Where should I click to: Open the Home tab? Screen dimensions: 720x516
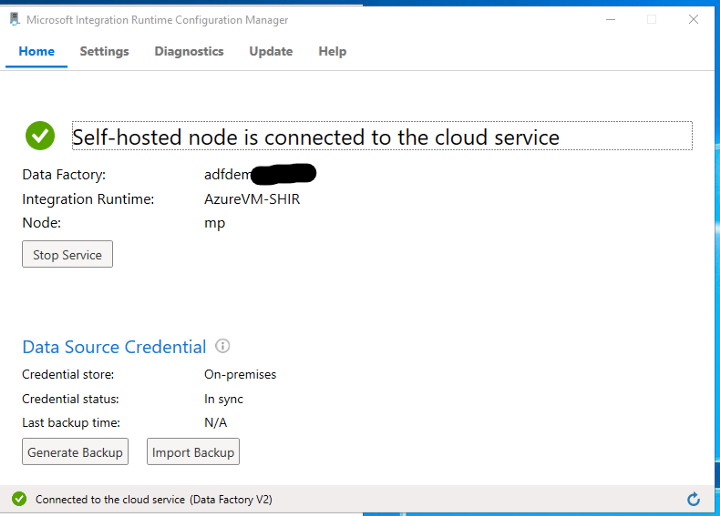tap(36, 51)
